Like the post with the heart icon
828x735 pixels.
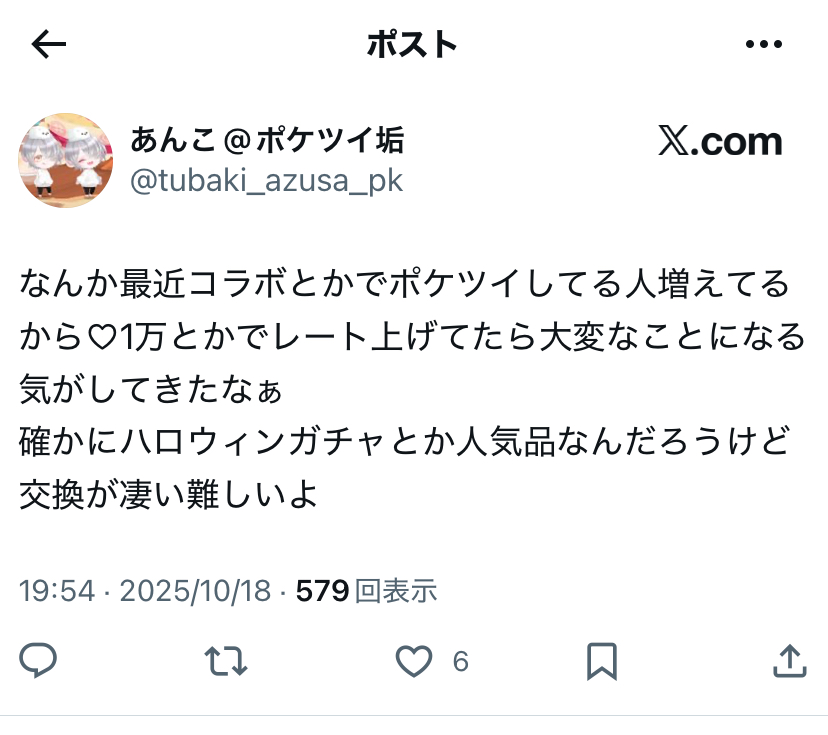click(x=414, y=661)
